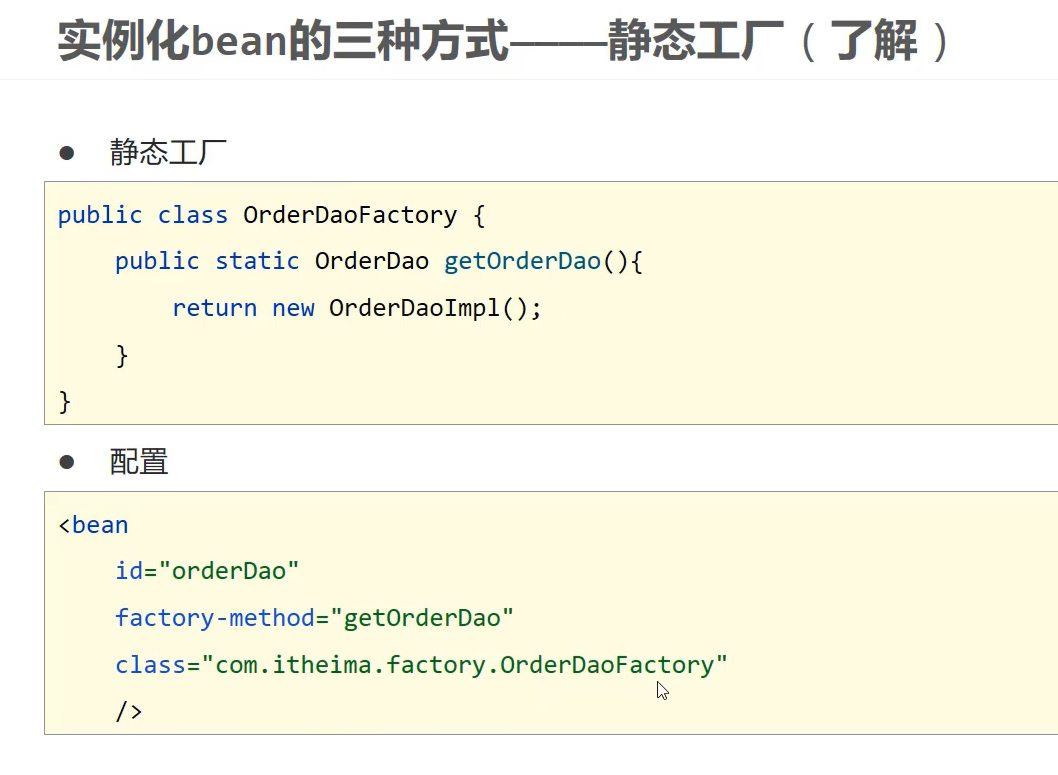Click the 静态工厂 bullet heading
Screen dimensions: 1058x775
[x=168, y=153]
